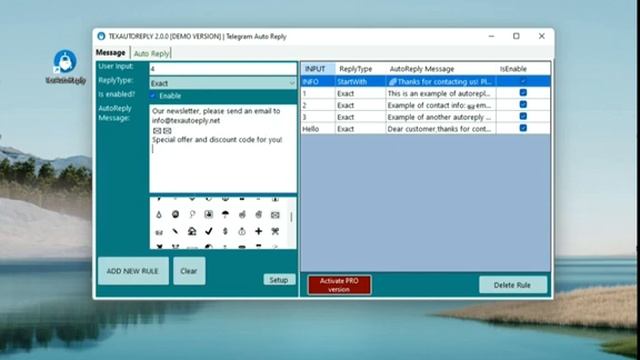Switch to the Message tab
Screen dimensions: 640x360
[x=111, y=53]
